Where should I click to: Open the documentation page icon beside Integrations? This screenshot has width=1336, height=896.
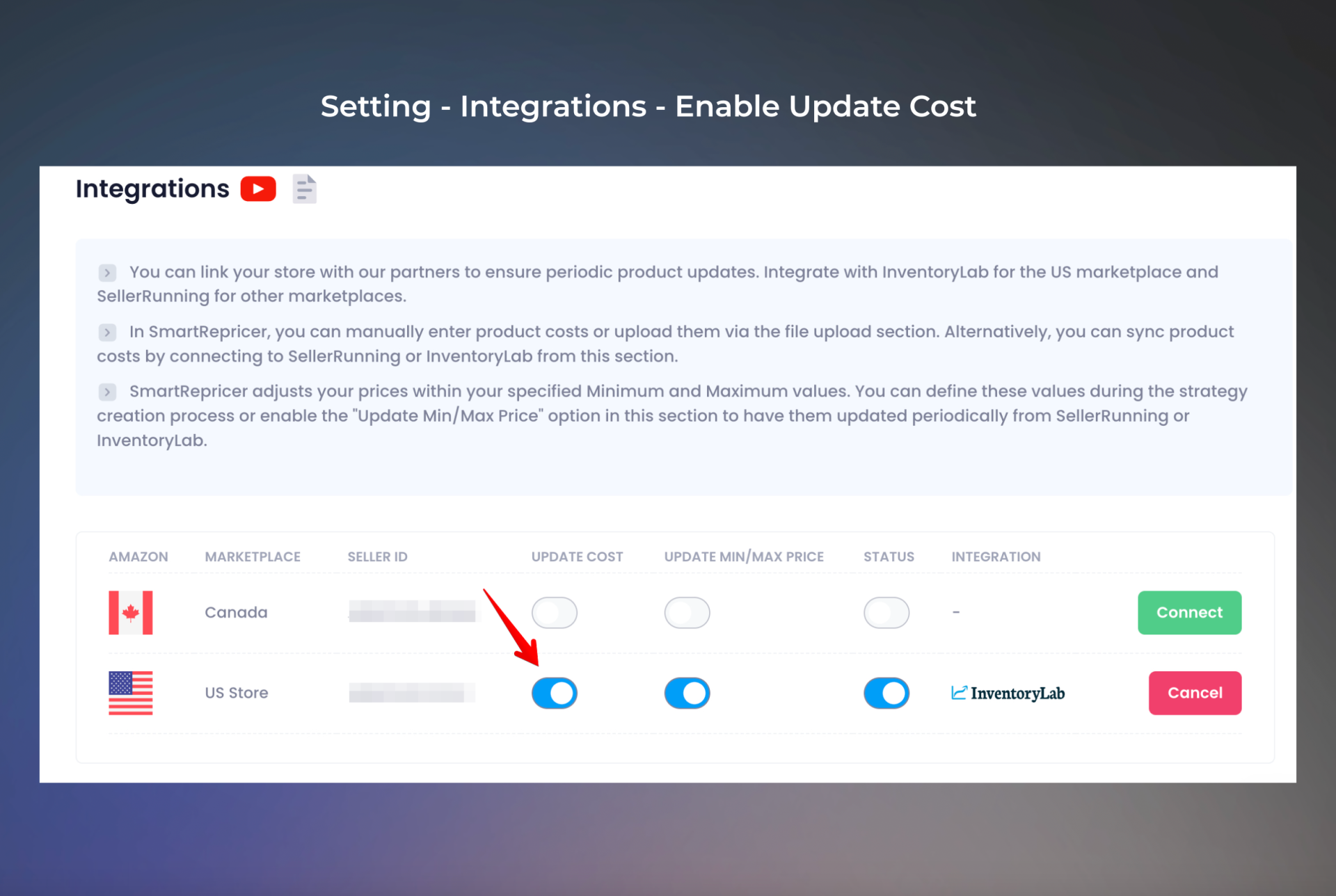pyautogui.click(x=305, y=189)
